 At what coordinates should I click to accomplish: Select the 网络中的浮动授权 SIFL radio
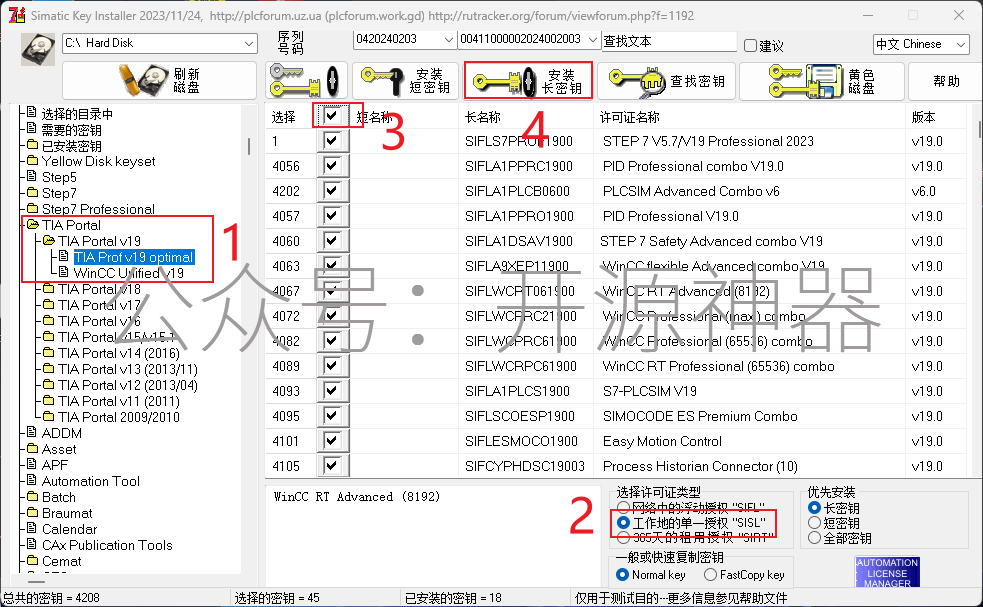[x=623, y=507]
